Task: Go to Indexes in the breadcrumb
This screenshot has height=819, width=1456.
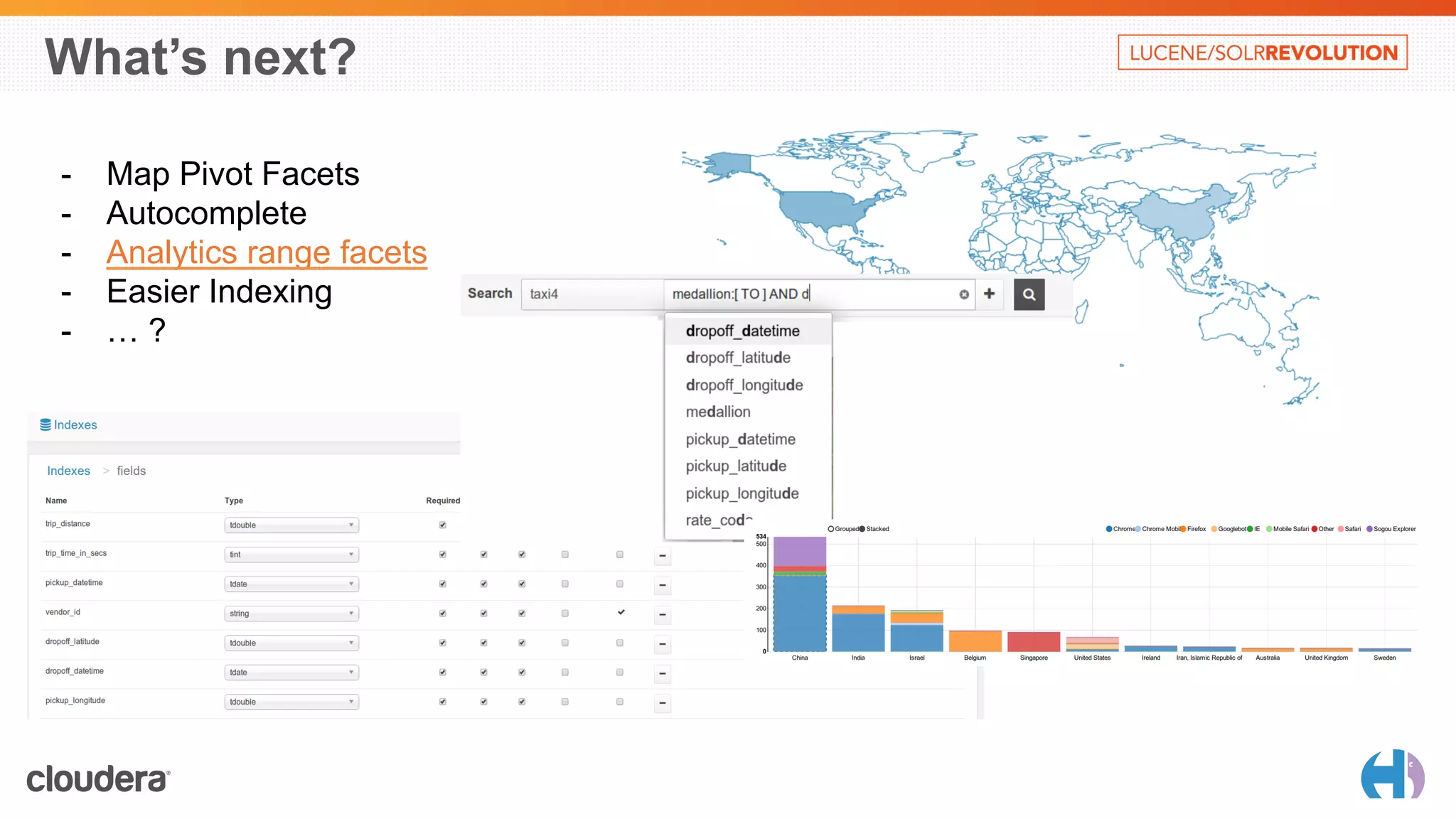Action: [68, 471]
